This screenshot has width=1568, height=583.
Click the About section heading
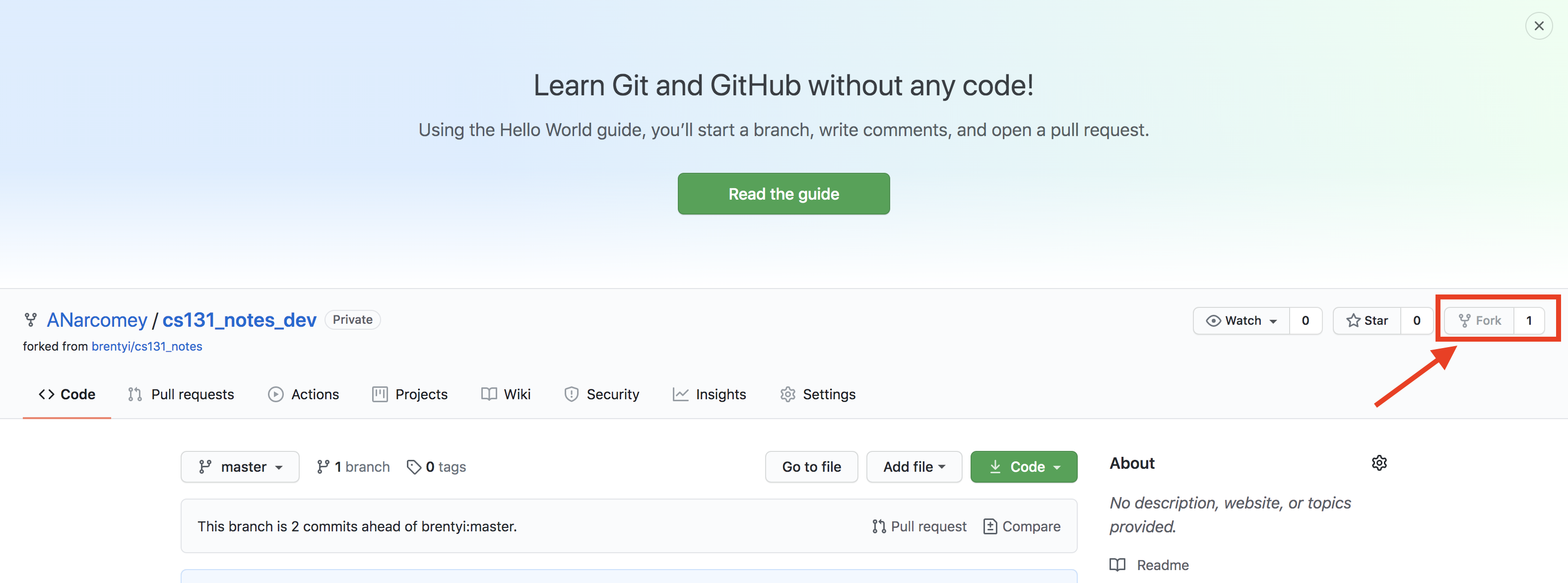point(1131,463)
